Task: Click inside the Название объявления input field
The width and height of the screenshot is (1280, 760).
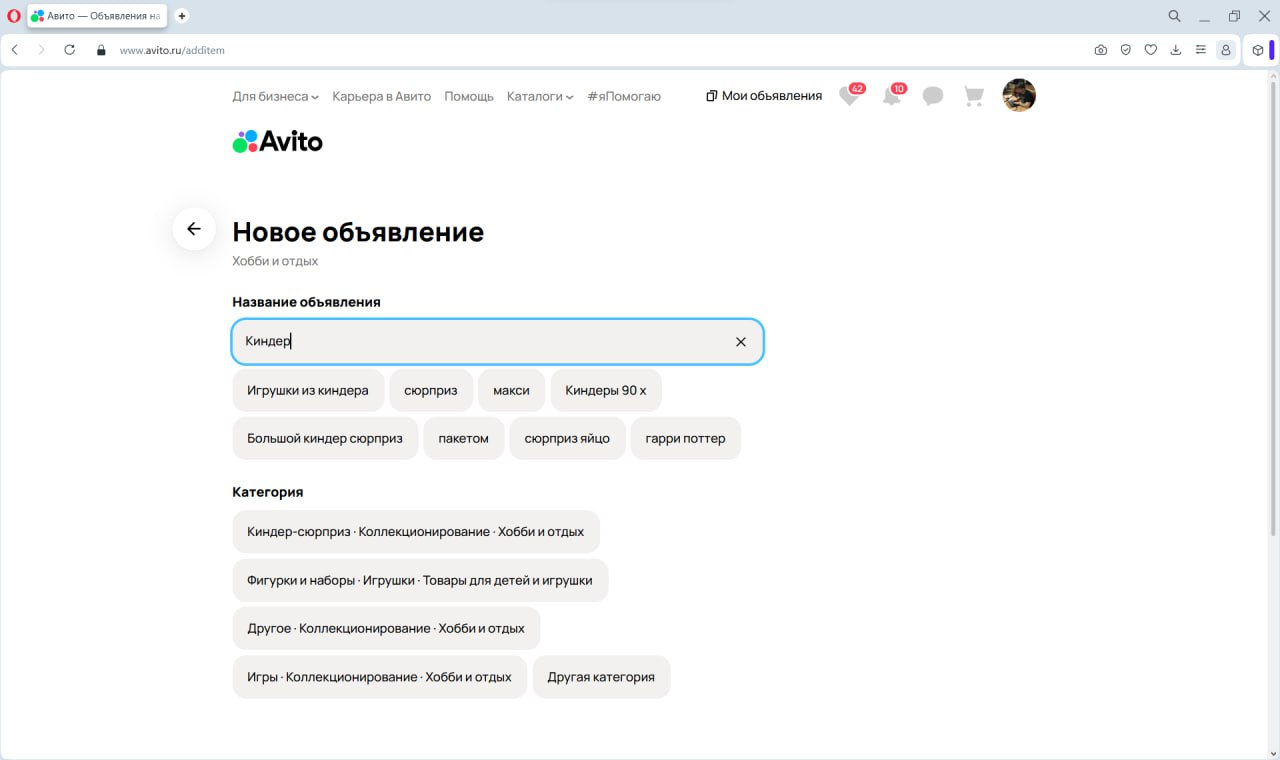Action: click(450, 341)
